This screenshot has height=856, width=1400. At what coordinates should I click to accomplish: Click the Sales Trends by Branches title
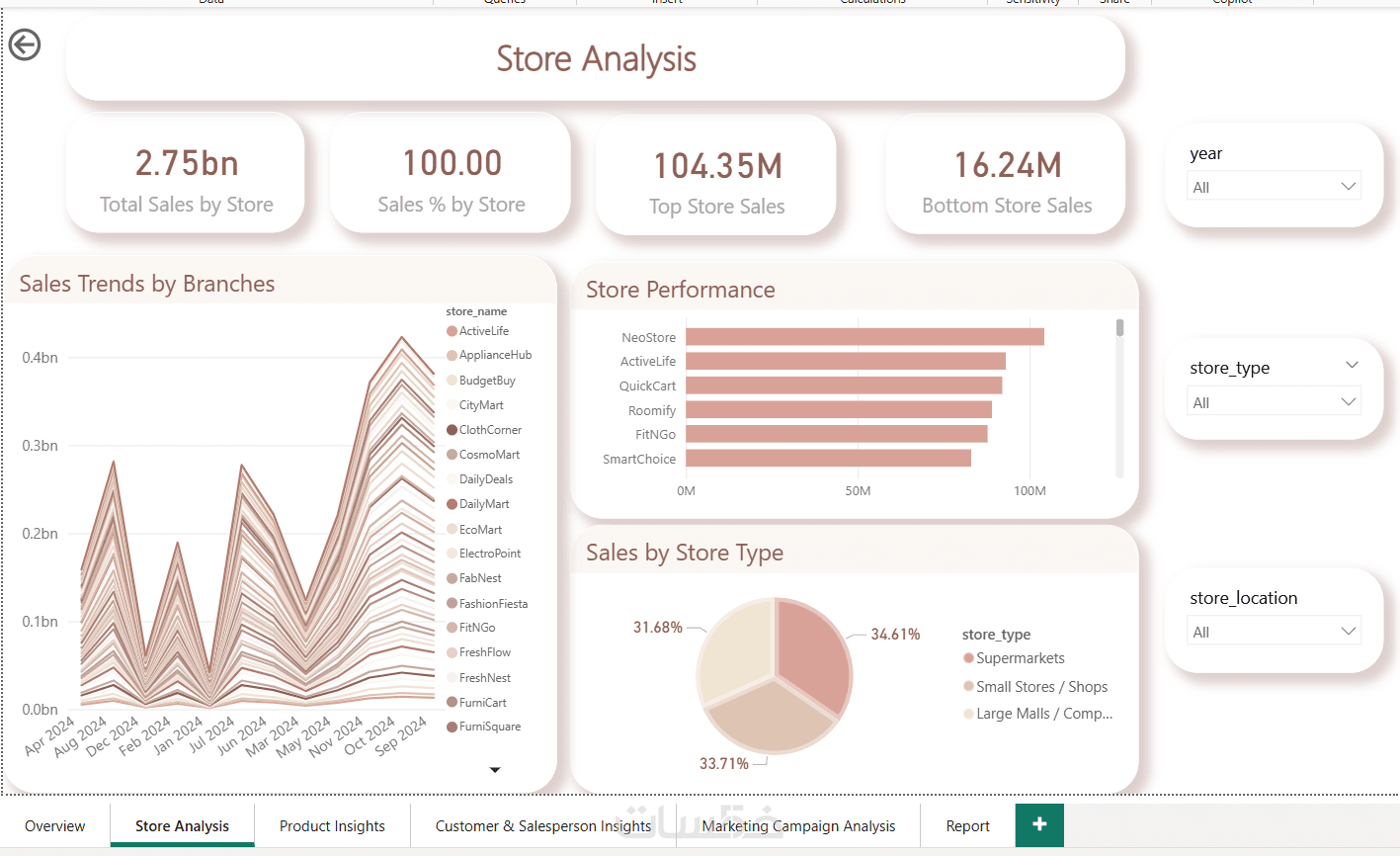[147, 284]
